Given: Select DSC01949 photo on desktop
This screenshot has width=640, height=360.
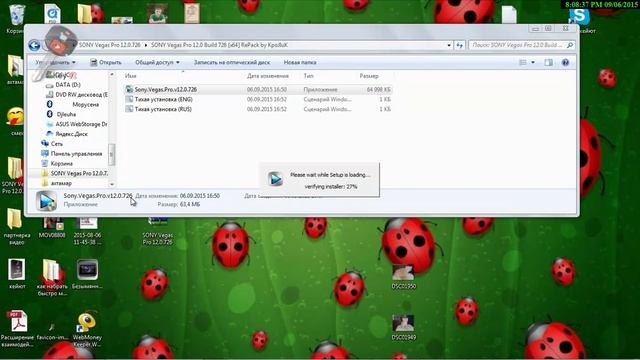Looking at the screenshot, I should point(403,327).
